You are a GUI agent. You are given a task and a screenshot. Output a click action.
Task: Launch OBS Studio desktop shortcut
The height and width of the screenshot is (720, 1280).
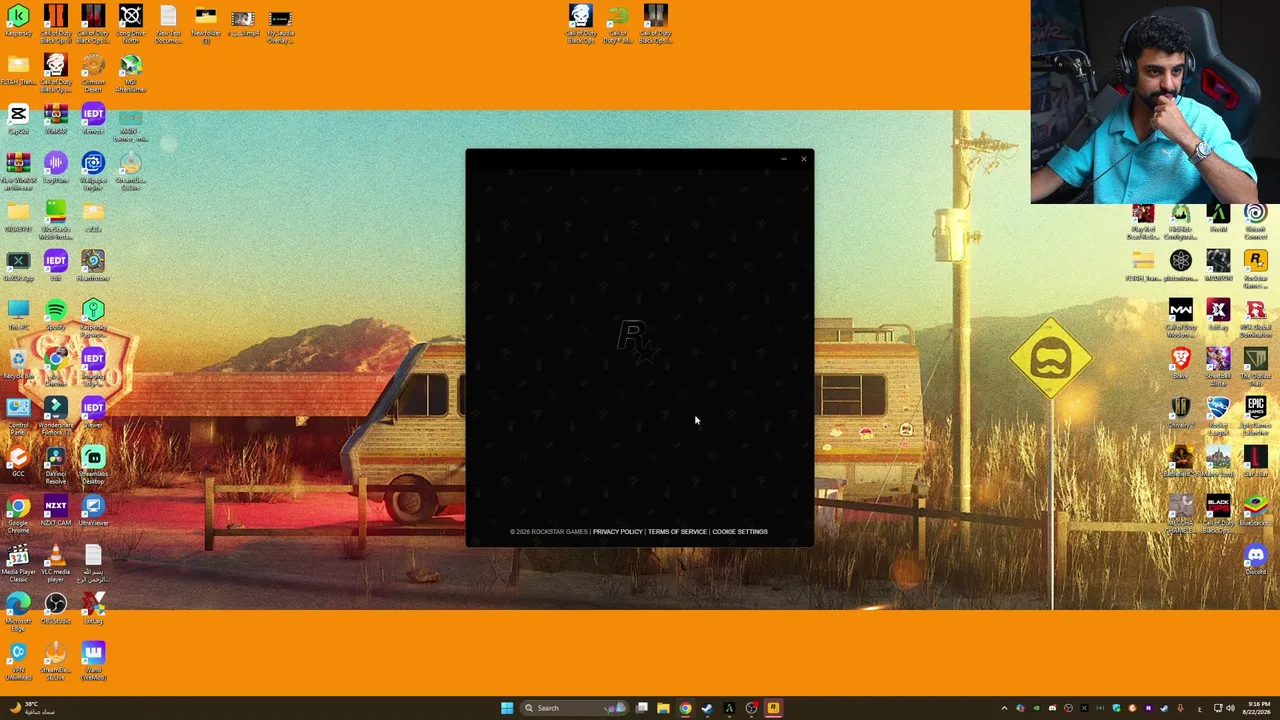click(55, 610)
